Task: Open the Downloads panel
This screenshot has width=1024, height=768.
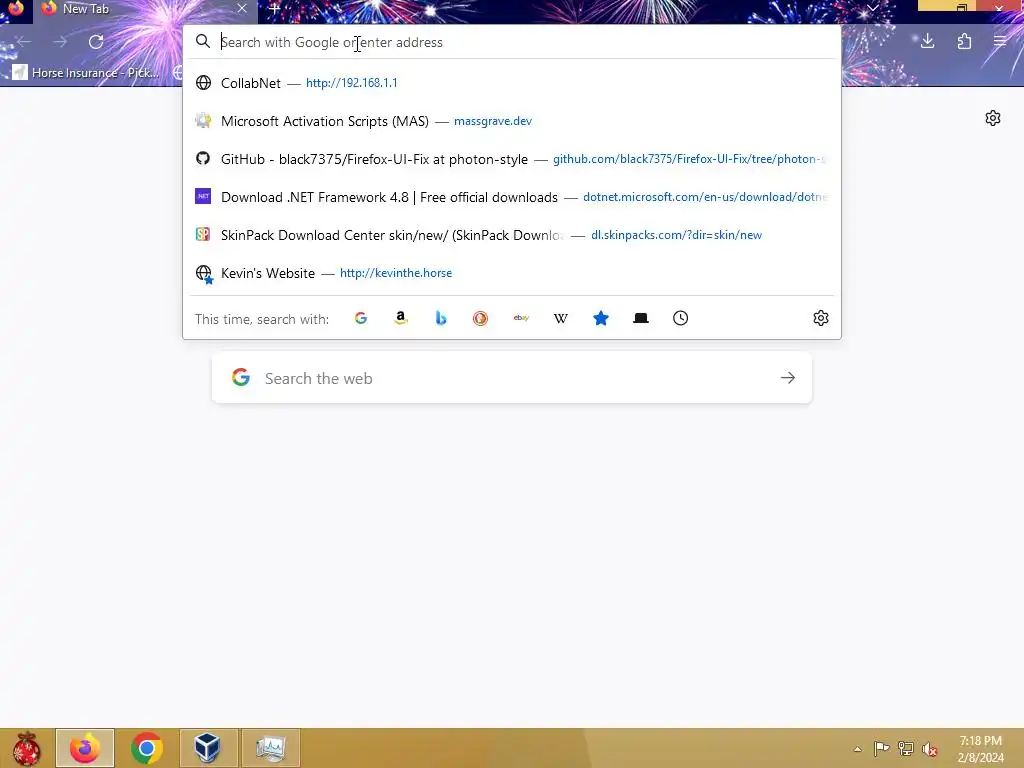Action: (x=927, y=42)
